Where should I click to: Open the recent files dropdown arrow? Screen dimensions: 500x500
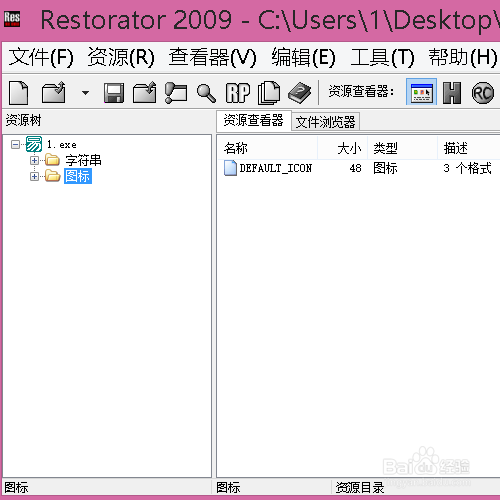point(86,93)
